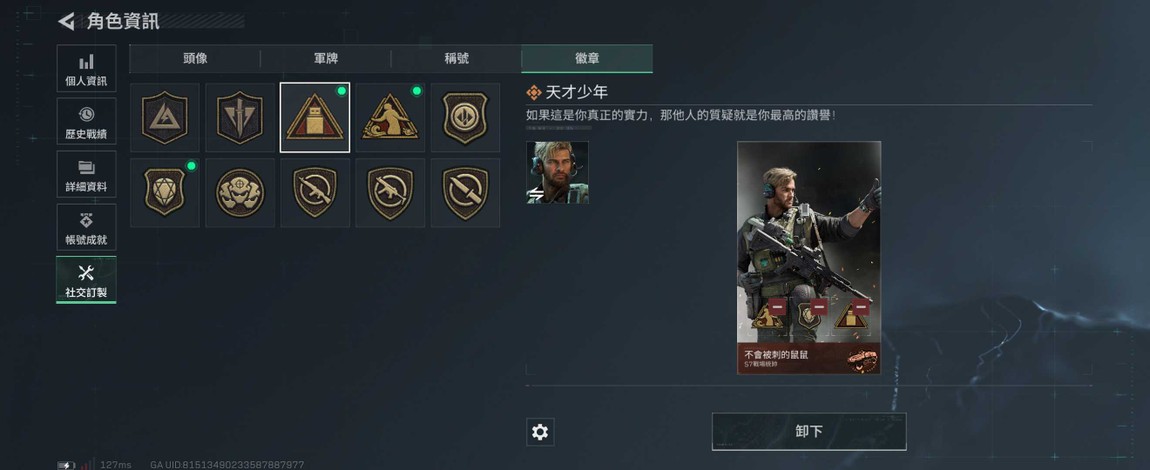Select the round shield badge with circle emblem
The image size is (1150, 470).
click(465, 117)
